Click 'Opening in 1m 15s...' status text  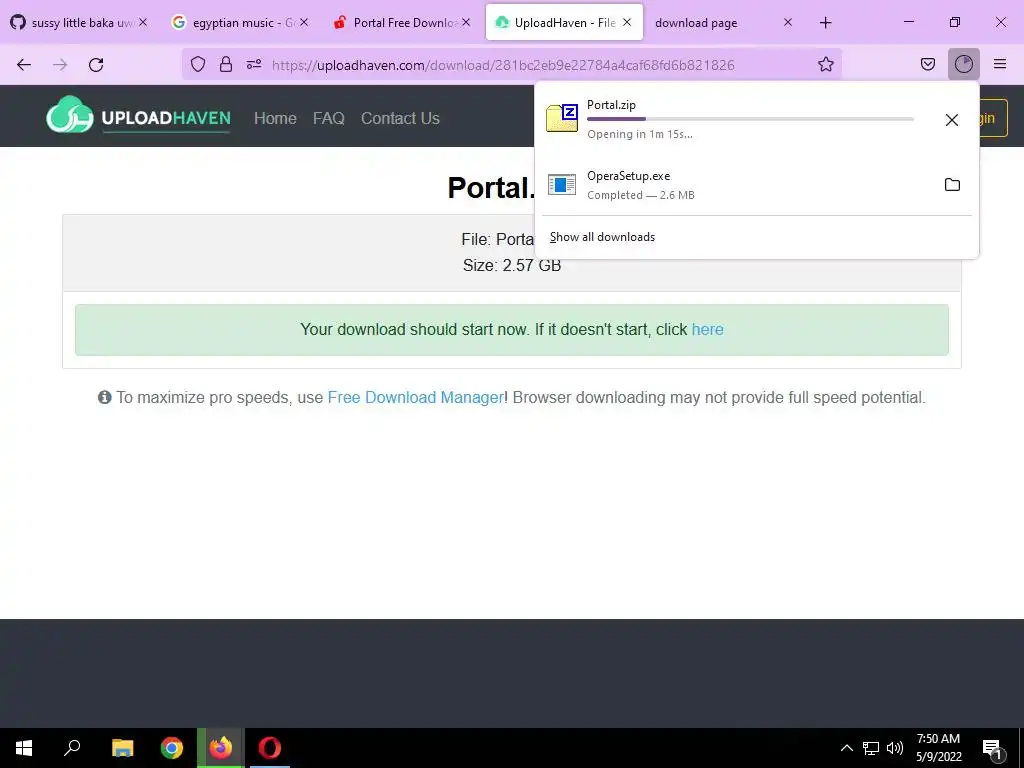pyautogui.click(x=640, y=134)
